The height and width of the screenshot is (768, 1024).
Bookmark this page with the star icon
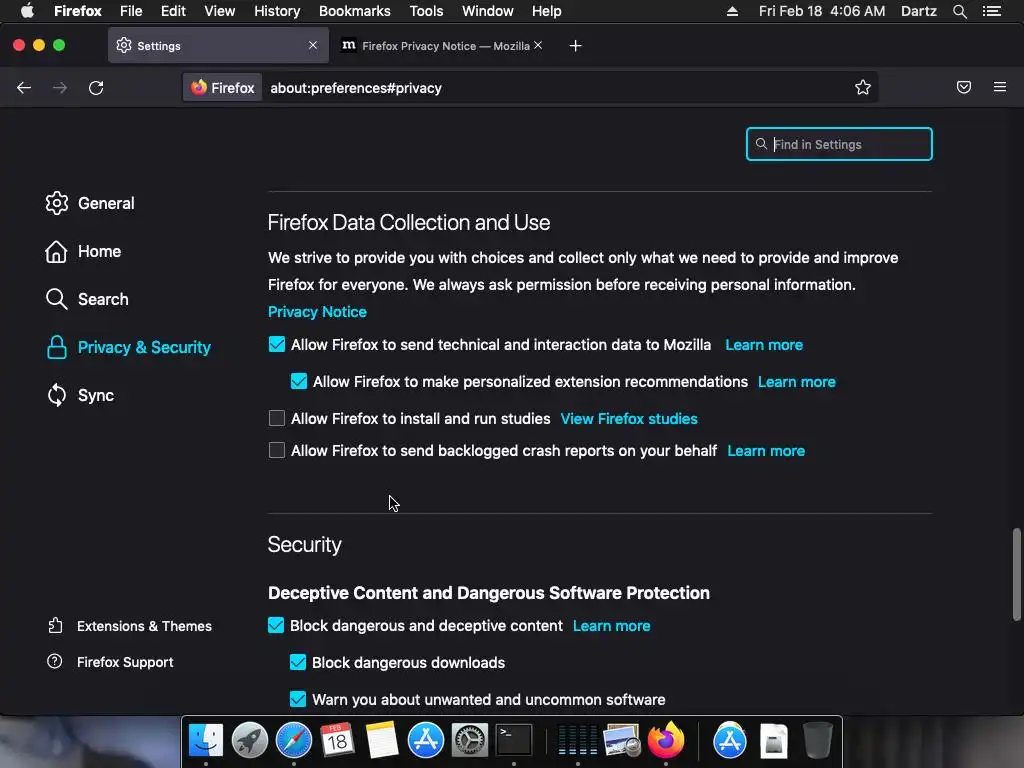click(x=863, y=88)
